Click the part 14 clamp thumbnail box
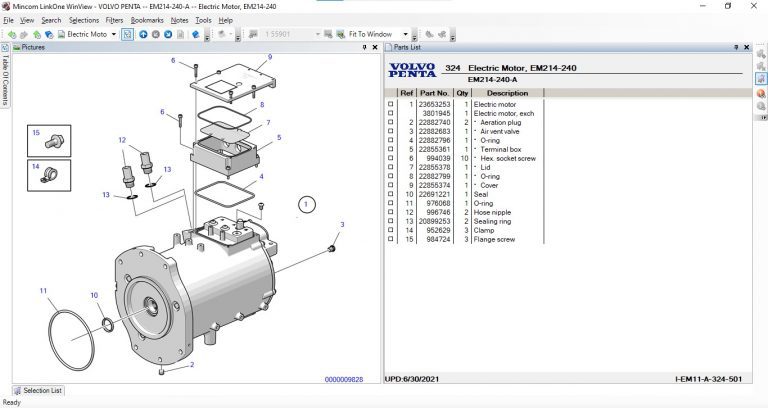Viewport: 768px width, 408px height. 49,175
